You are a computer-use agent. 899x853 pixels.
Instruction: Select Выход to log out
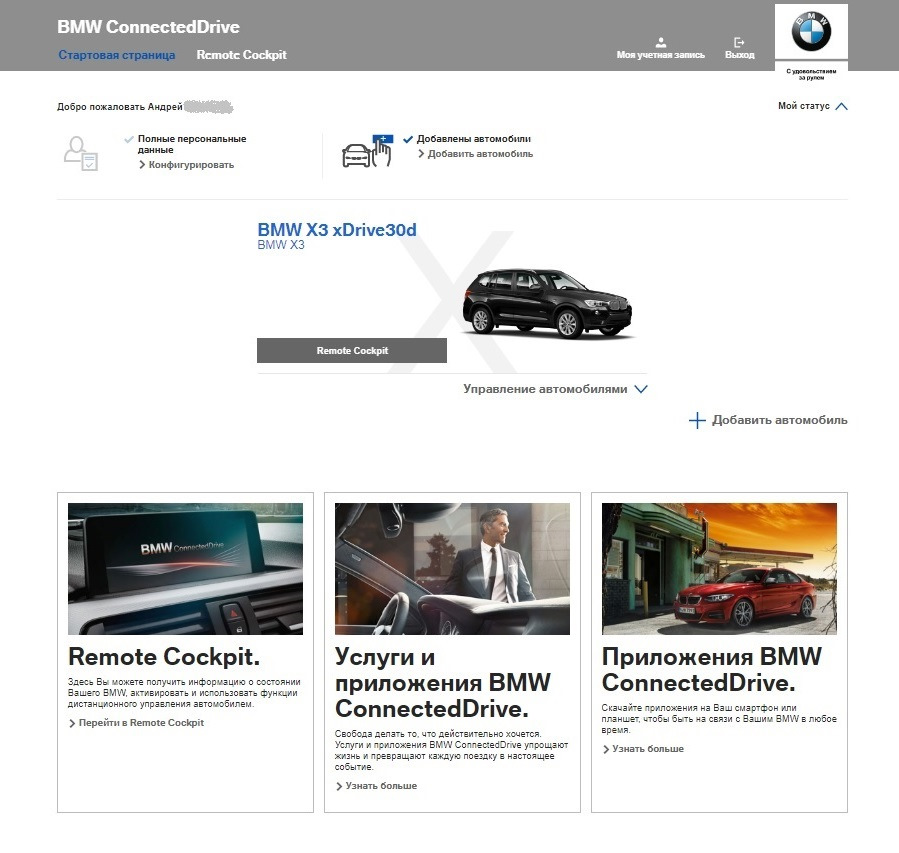[x=740, y=55]
